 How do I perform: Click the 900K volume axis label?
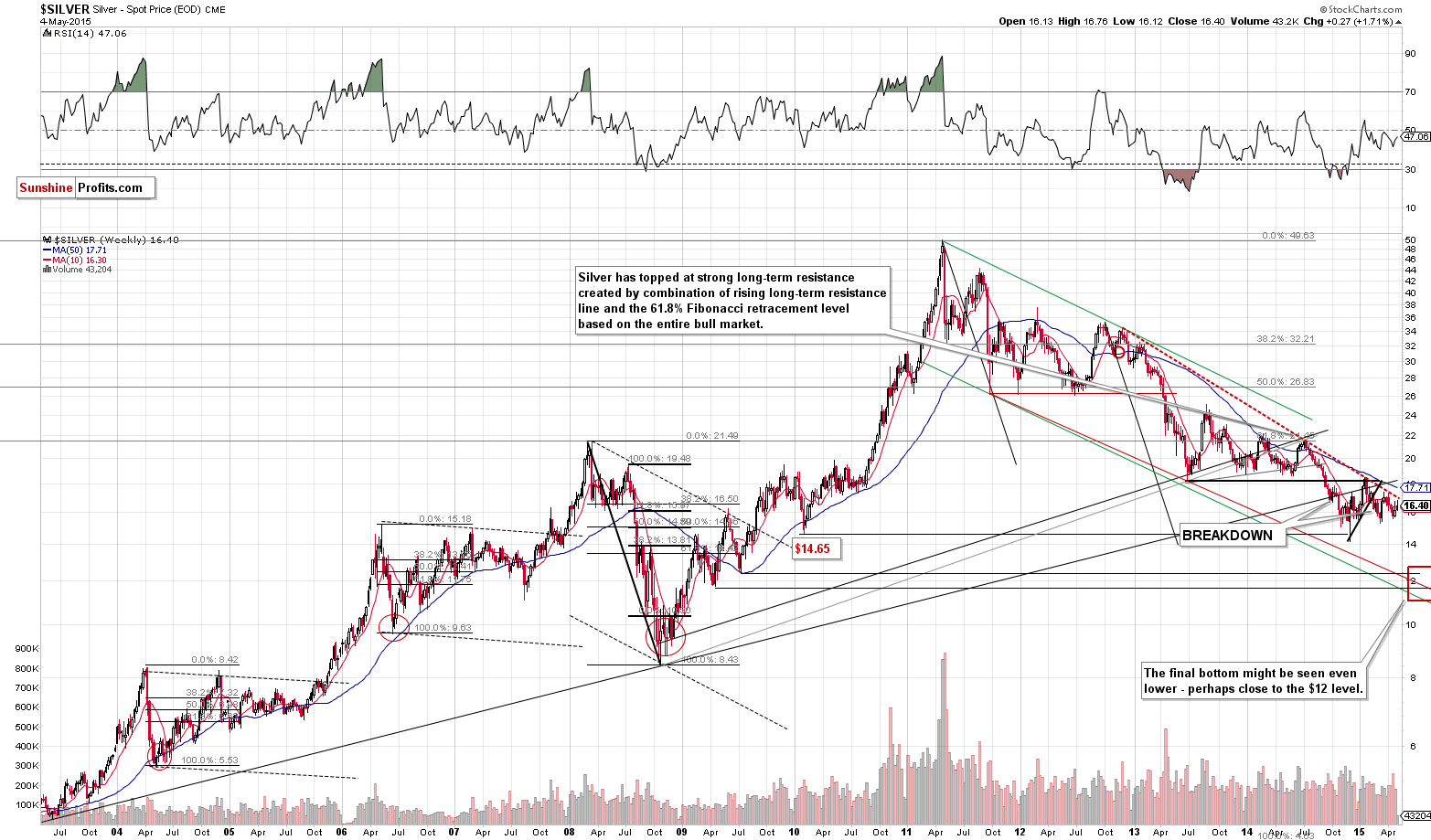[x=26, y=649]
